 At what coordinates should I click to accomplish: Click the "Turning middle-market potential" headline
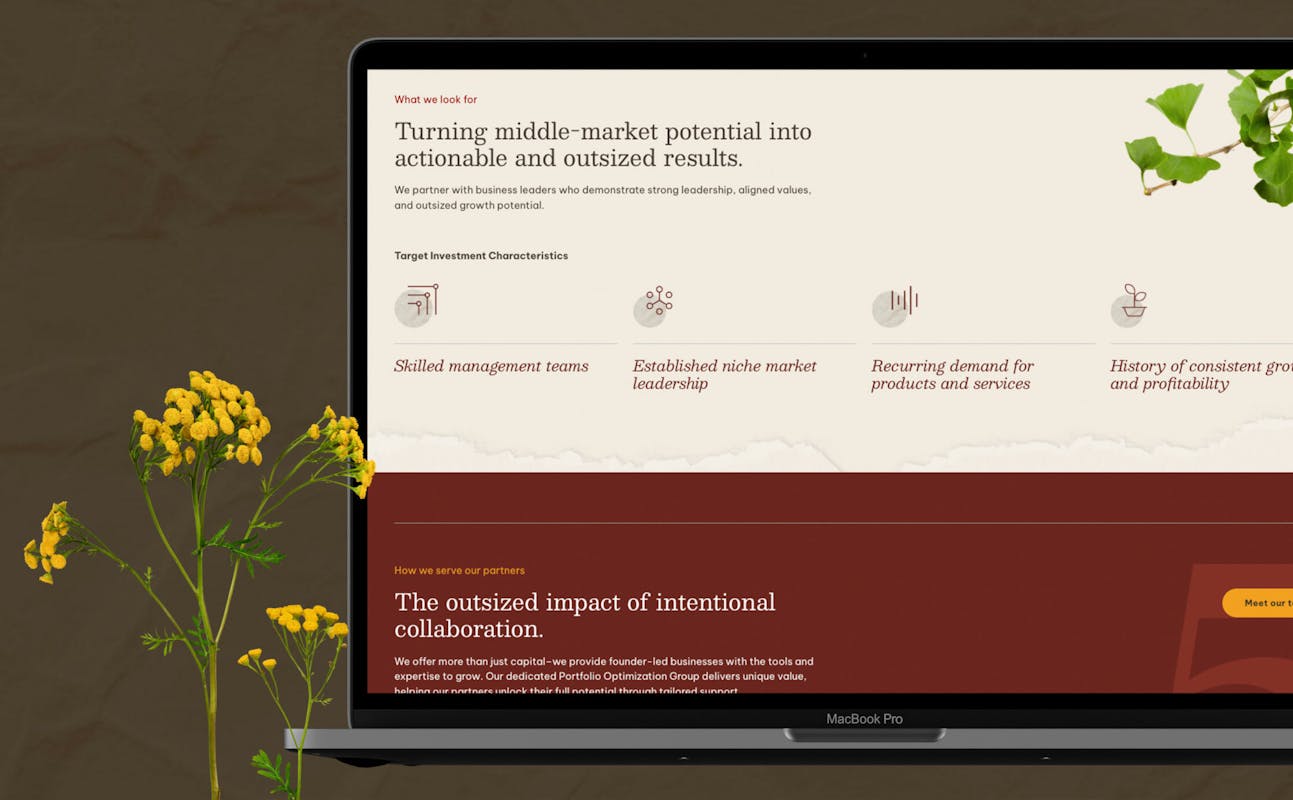(602, 145)
